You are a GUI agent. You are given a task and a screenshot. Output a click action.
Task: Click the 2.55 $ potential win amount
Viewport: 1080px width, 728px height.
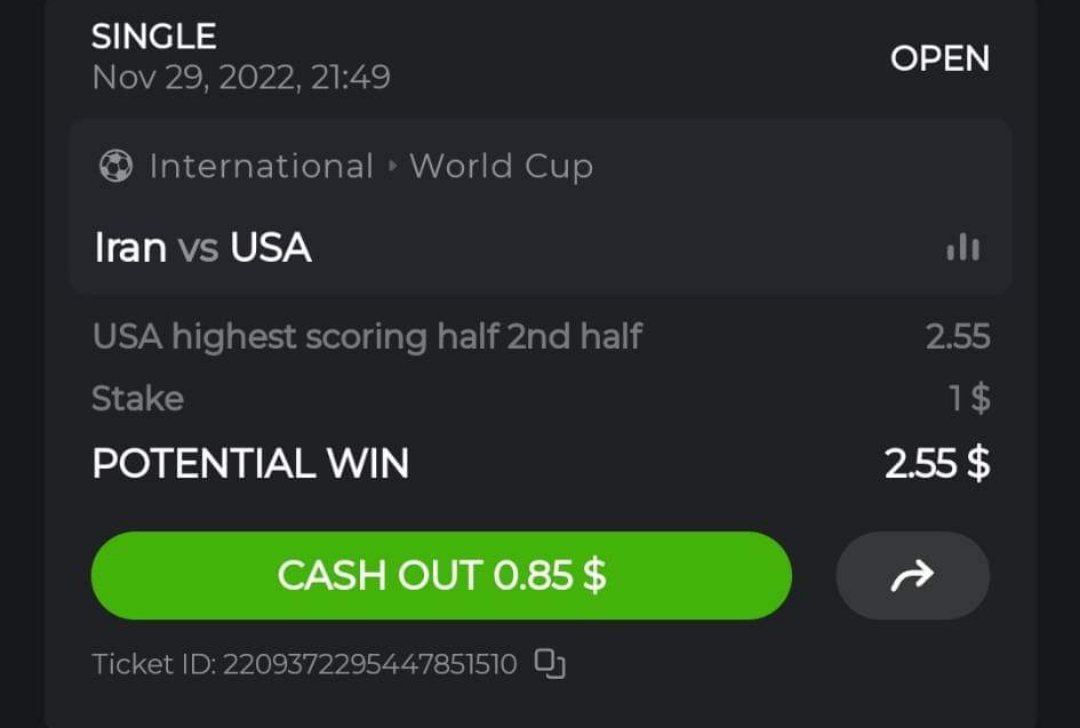[937, 464]
